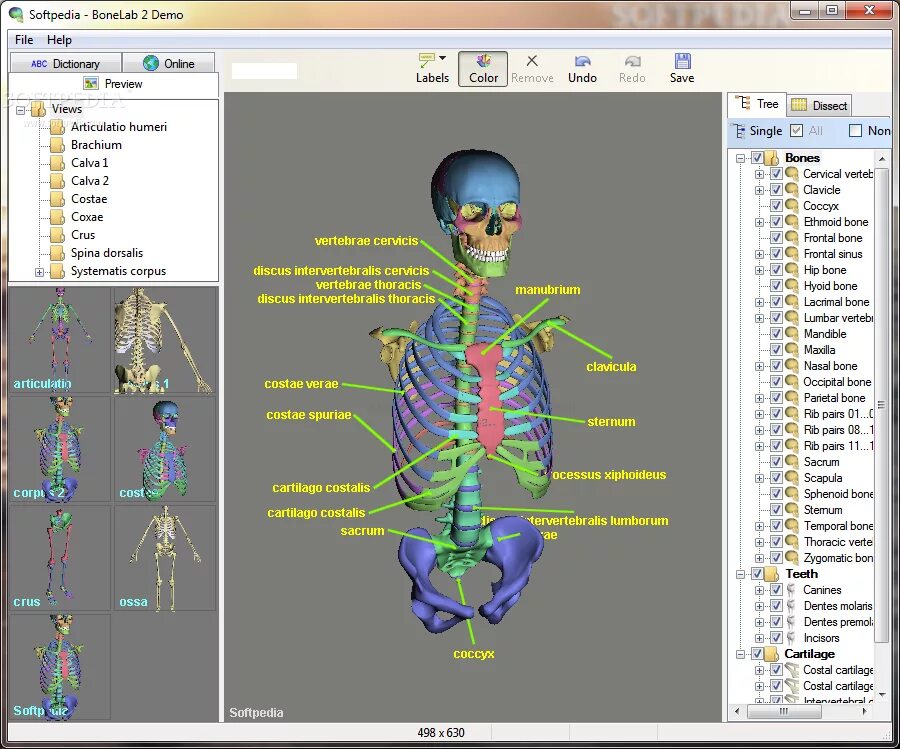Collapse the Teeth category
This screenshot has width=900, height=749.
(740, 574)
